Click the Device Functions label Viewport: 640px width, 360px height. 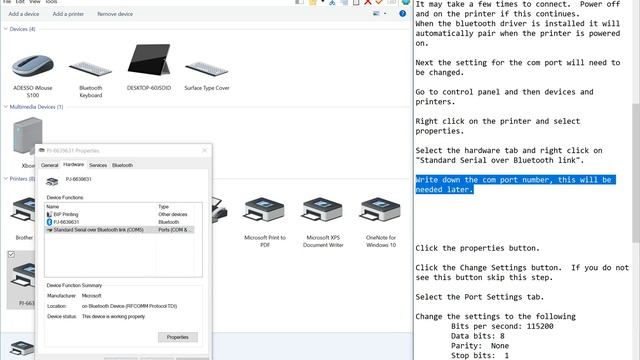[65, 198]
